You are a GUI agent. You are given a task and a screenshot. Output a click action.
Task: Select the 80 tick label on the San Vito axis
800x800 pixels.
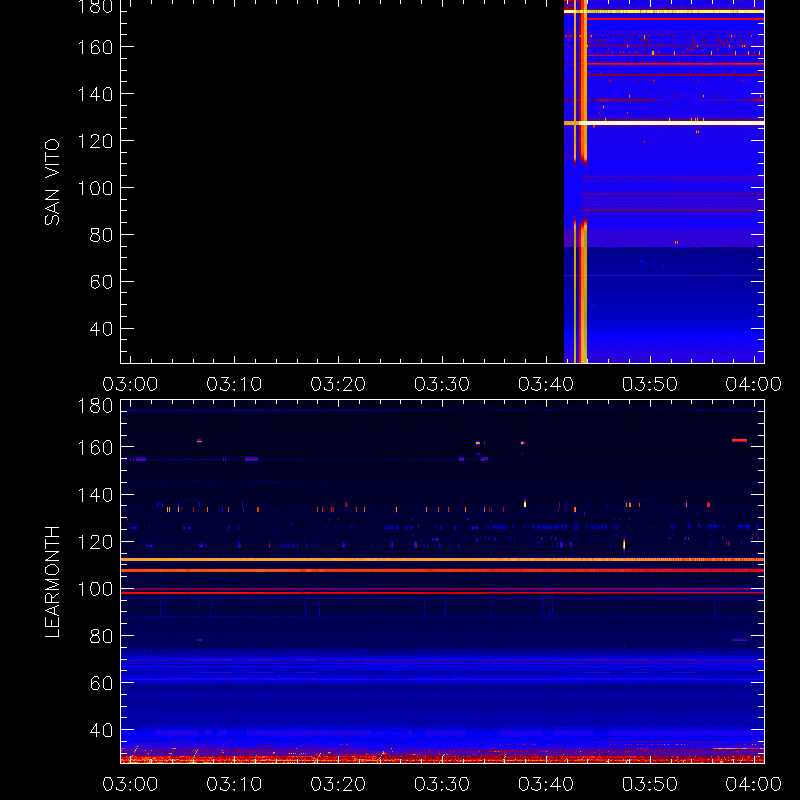tap(101, 235)
